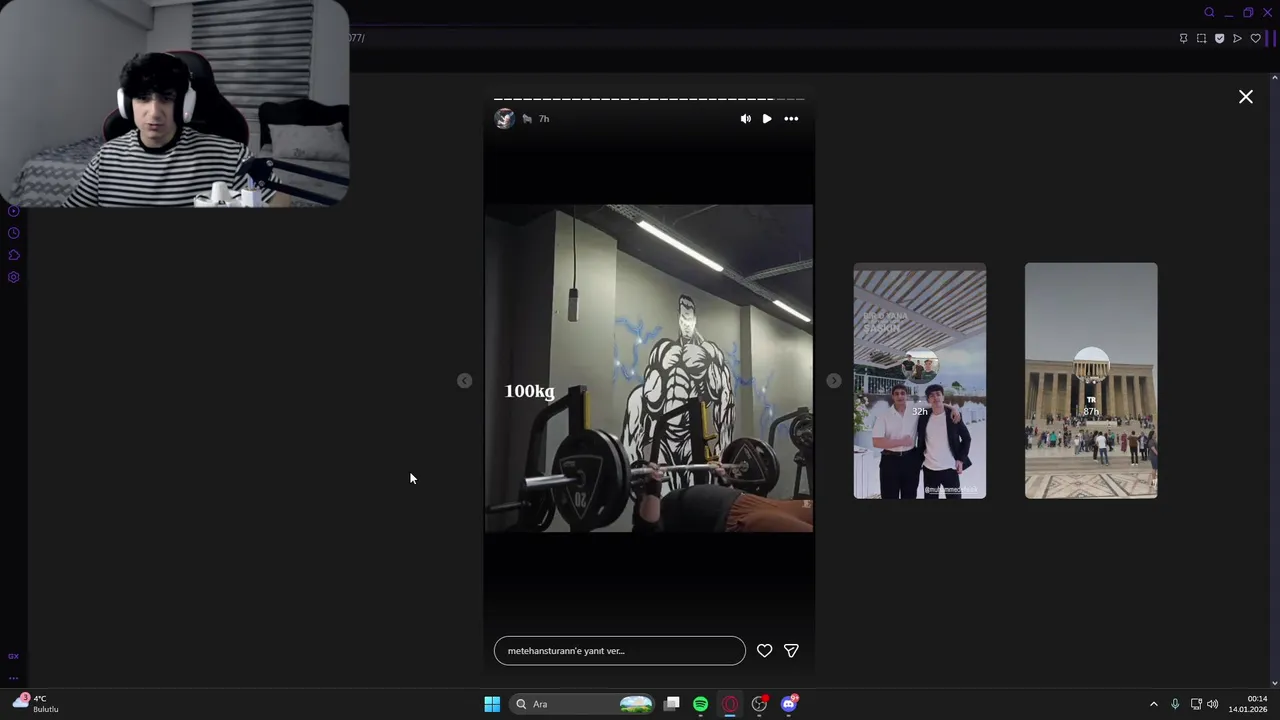Viewport: 1280px width, 720px height.
Task: Click the reply field for metehansturann
Action: (x=619, y=651)
